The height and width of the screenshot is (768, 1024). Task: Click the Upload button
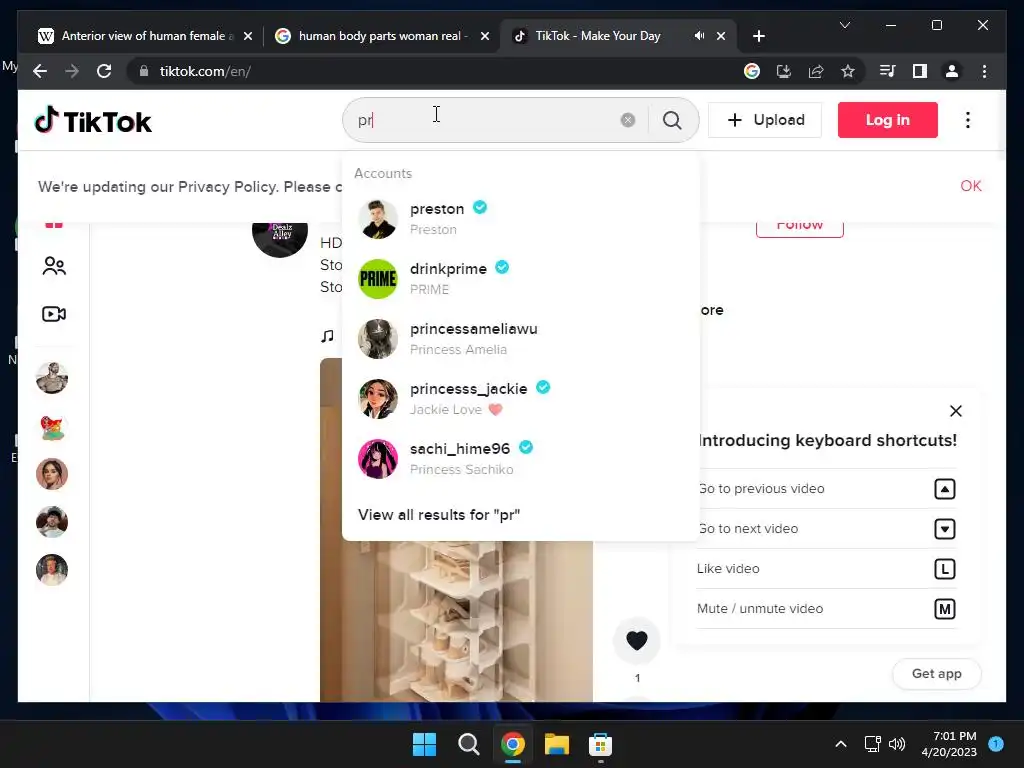(x=765, y=120)
